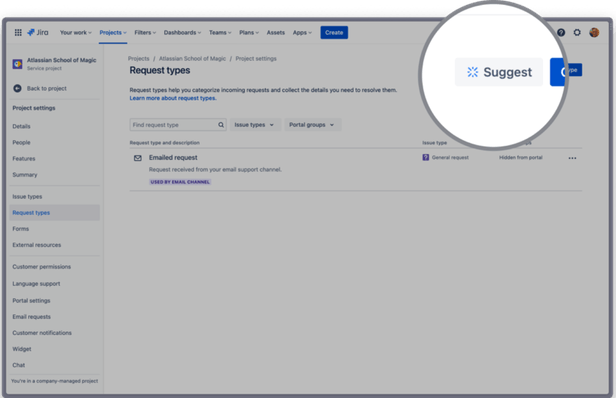Click the Atlassian School of Magic project icon

[17, 64]
